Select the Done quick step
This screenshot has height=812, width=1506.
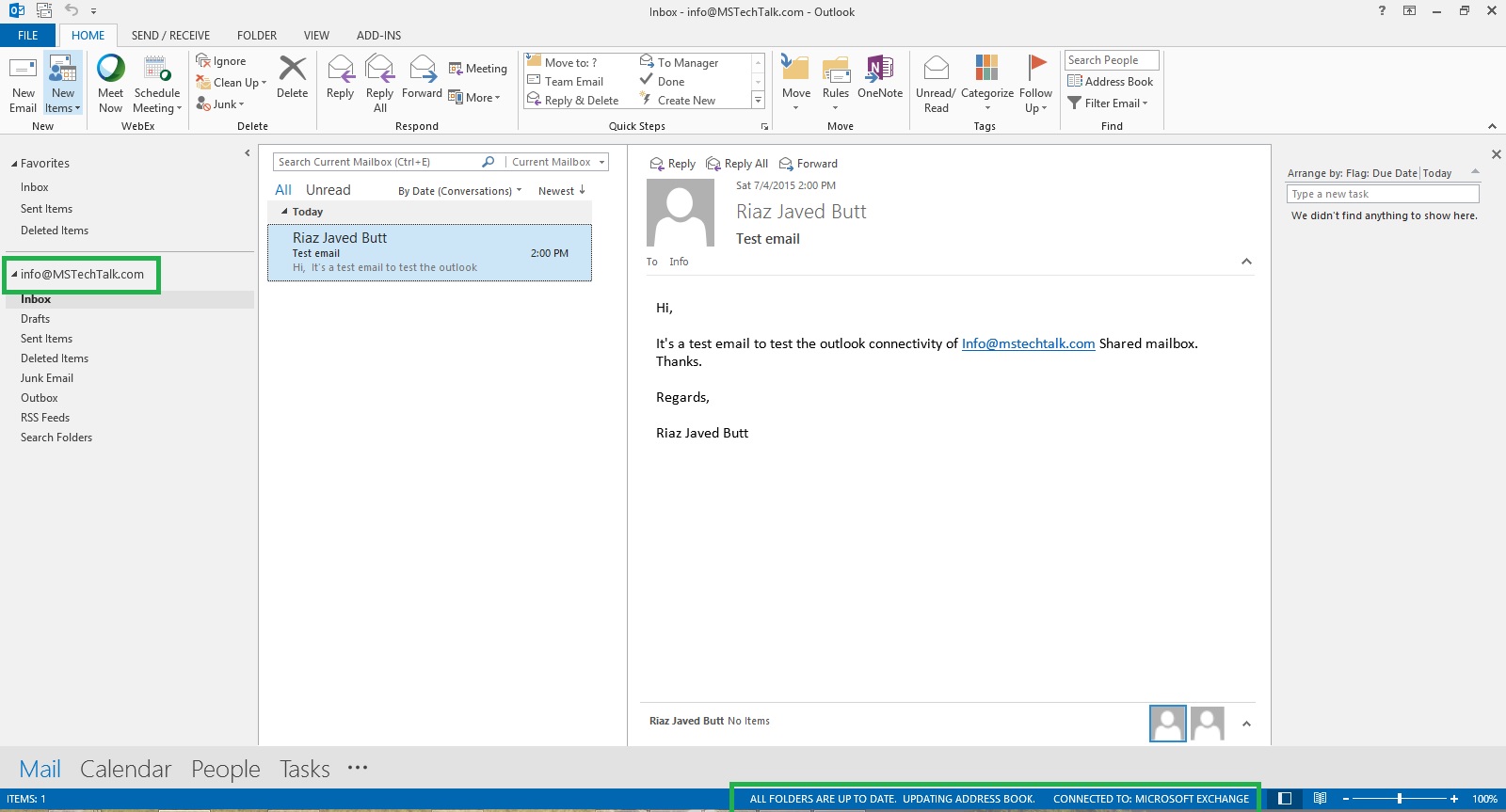pyautogui.click(x=663, y=82)
